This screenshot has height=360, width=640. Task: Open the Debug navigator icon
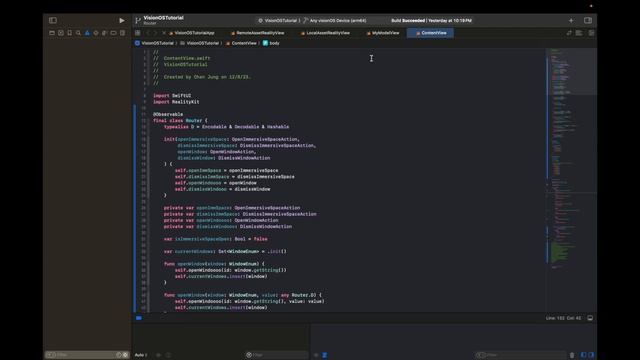(x=104, y=33)
